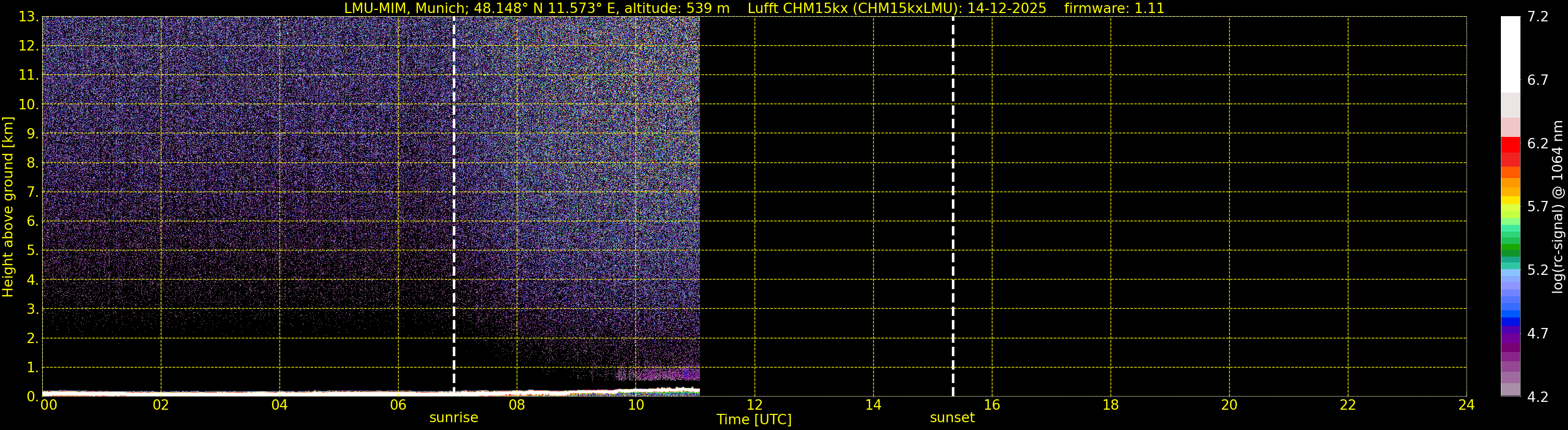Click the time tick label '08'
Viewport: 1568px width, 430px height.
coord(517,405)
